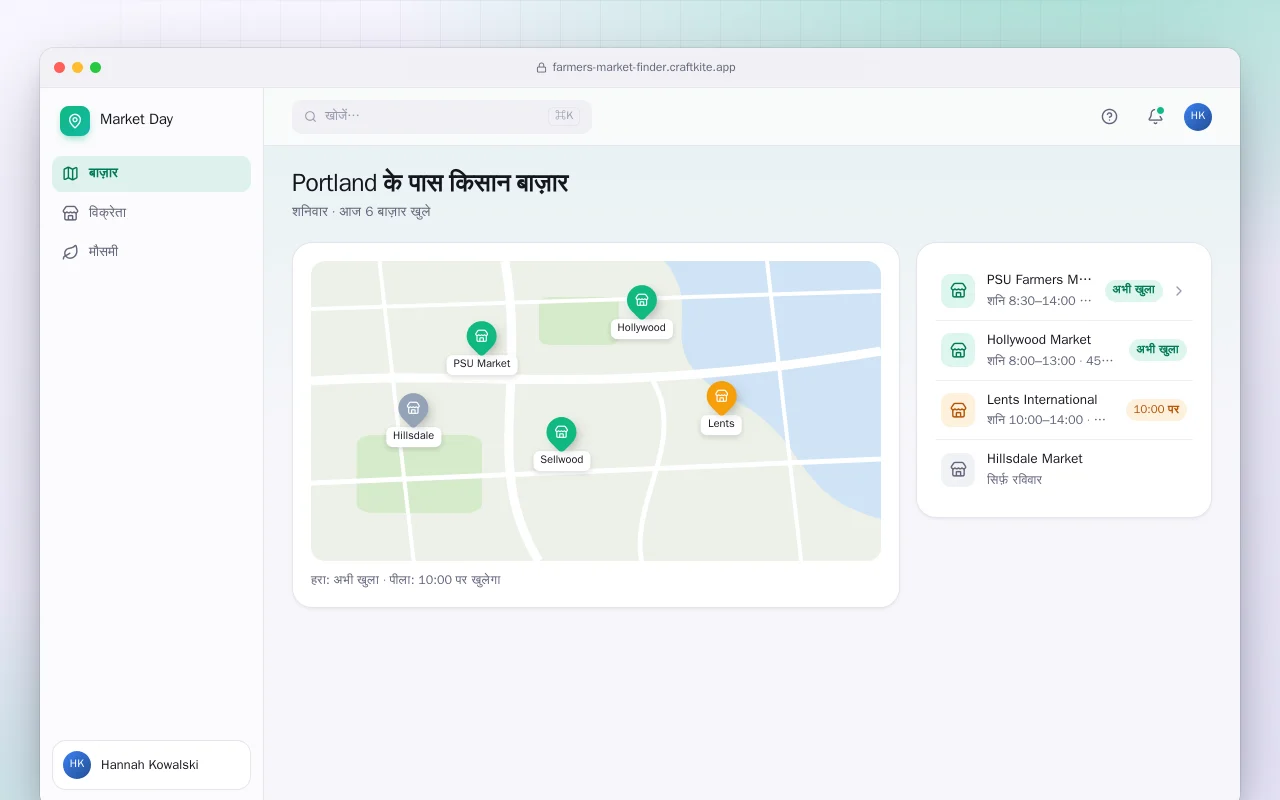Click the अभी खुला badge on Hollywood Market
Viewport: 1280px width, 800px height.
[1158, 350]
